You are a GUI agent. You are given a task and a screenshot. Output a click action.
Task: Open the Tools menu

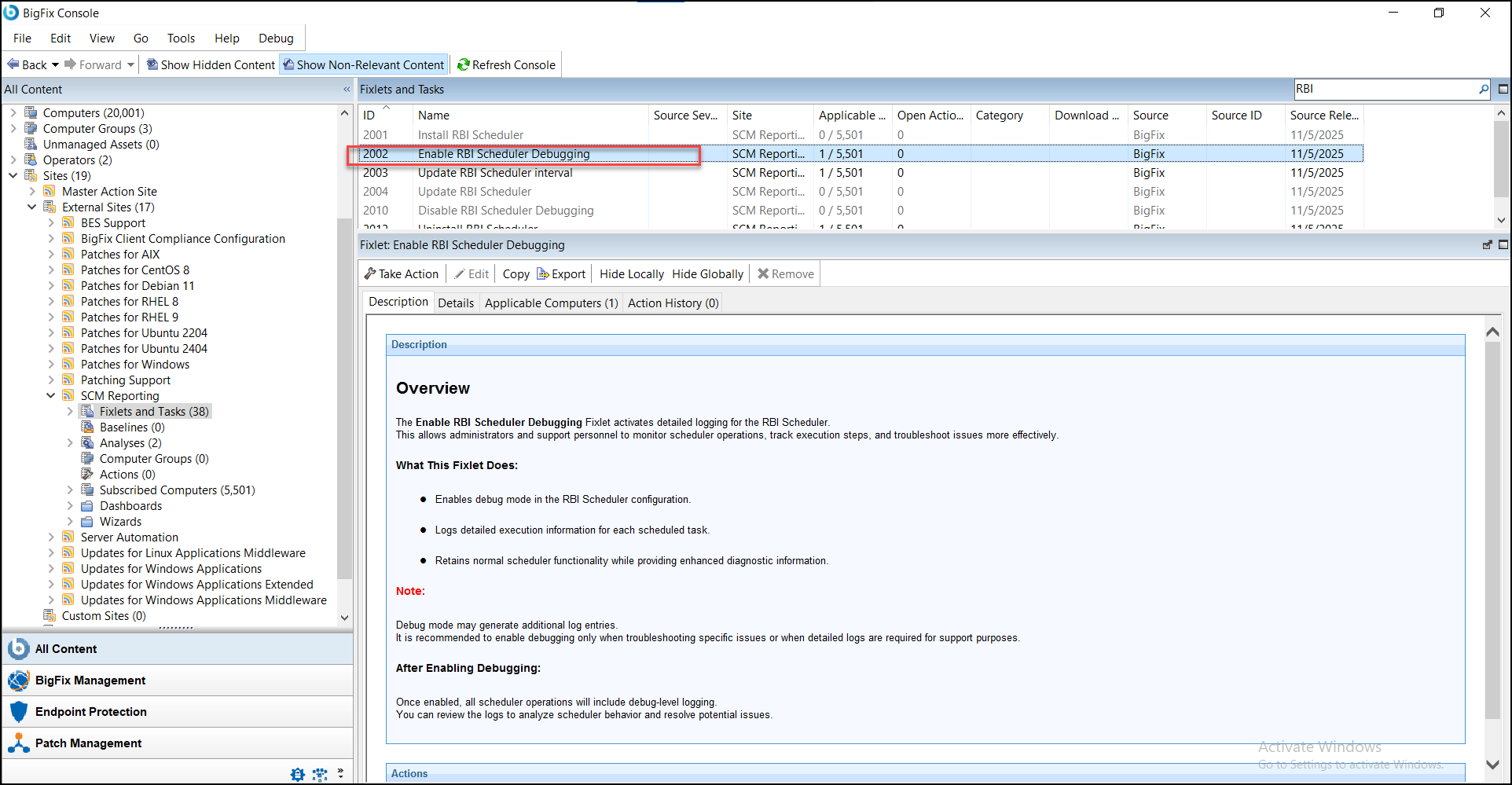click(181, 38)
